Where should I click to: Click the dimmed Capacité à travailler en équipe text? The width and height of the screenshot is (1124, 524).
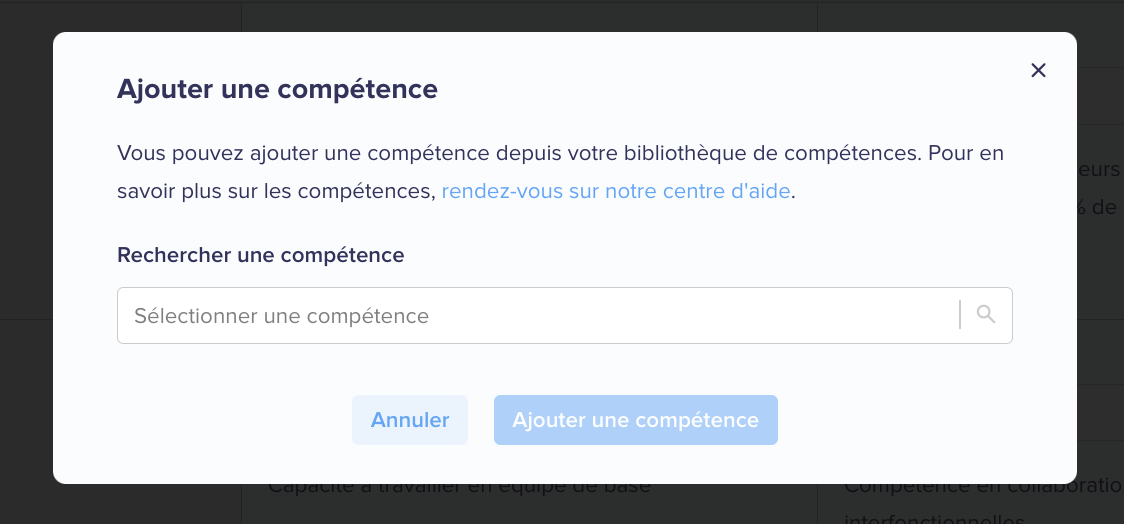point(459,488)
